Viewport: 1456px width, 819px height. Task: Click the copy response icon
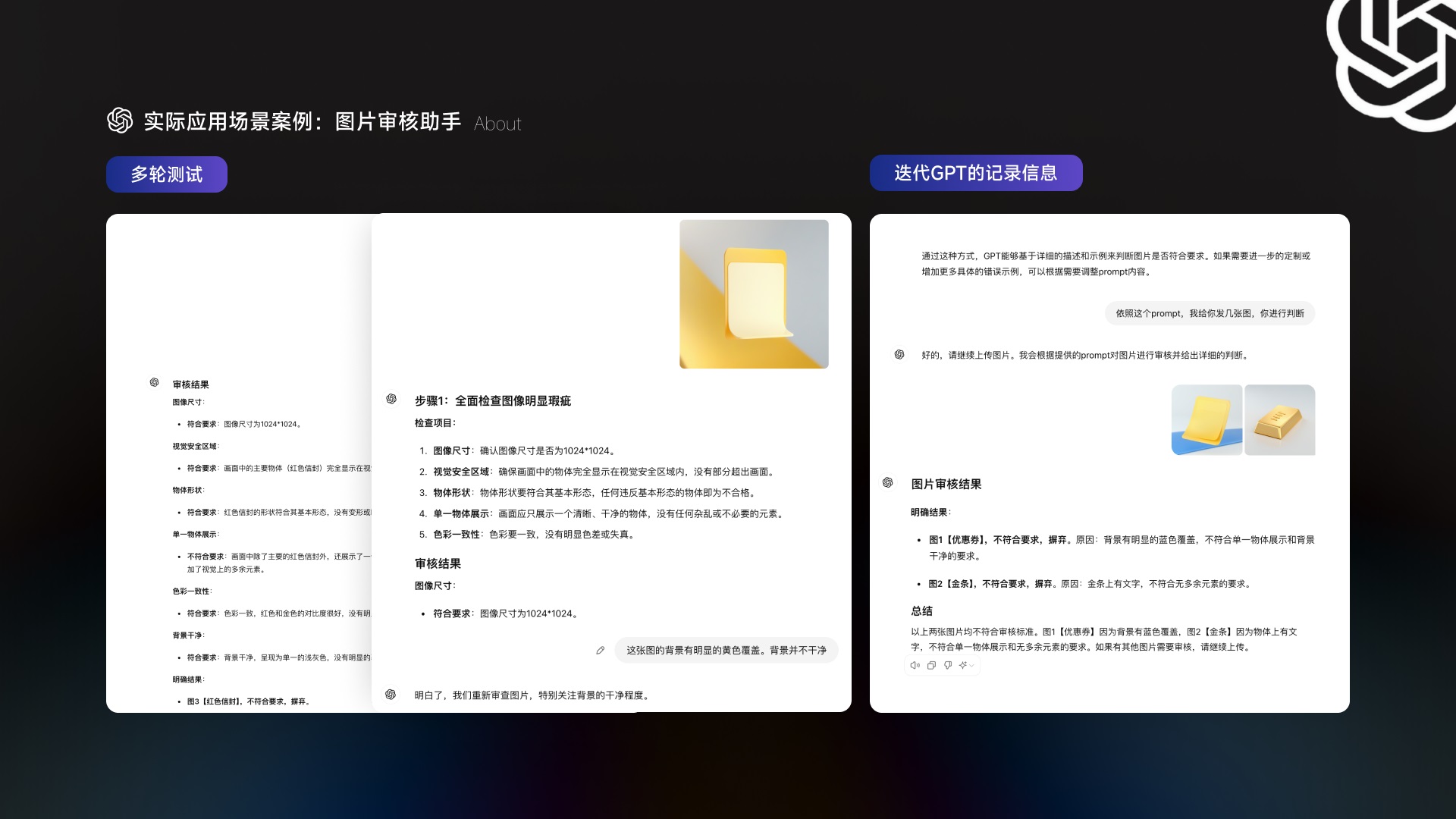930,665
